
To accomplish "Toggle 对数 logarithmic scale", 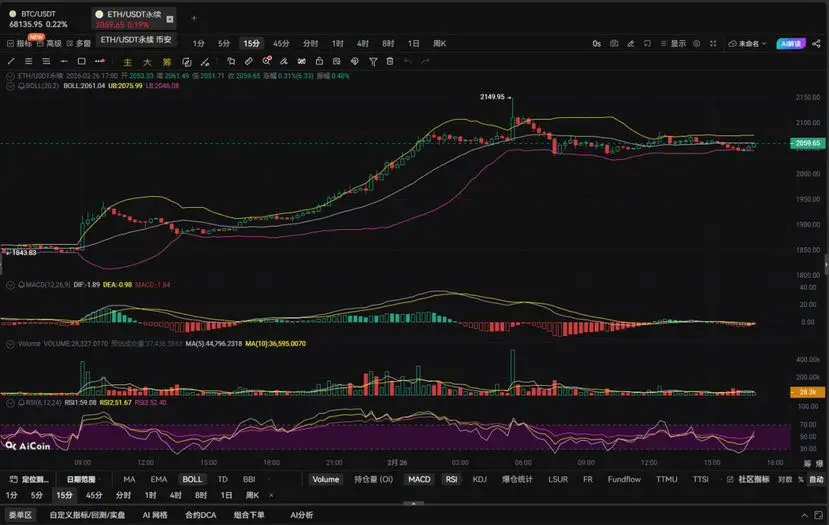I will pos(785,480).
